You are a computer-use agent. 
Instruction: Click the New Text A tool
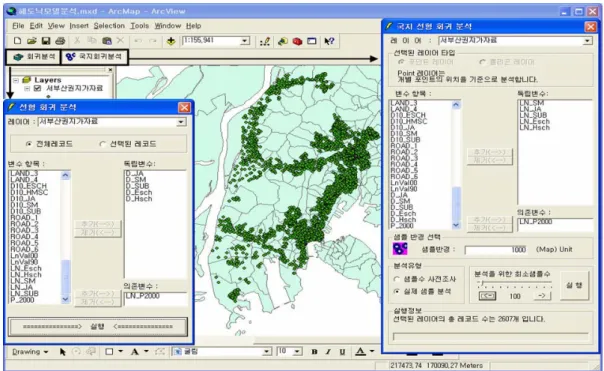[134, 352]
